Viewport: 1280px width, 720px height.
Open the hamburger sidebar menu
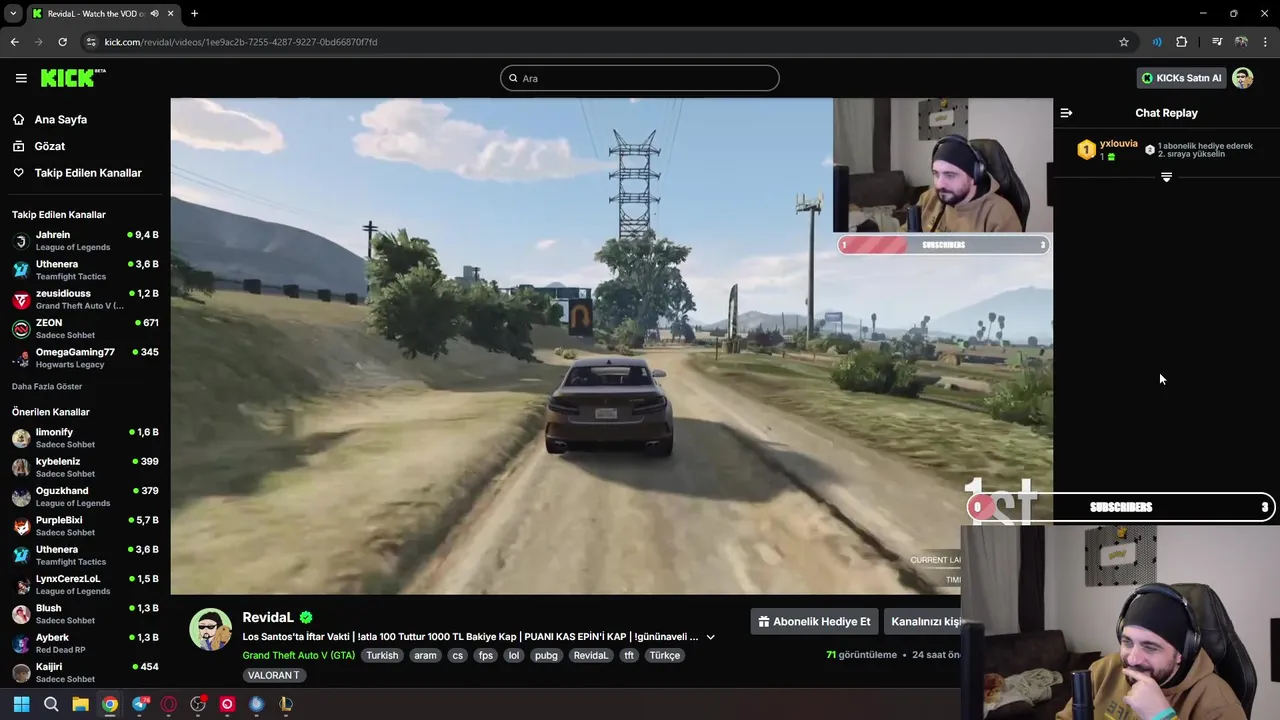point(21,78)
